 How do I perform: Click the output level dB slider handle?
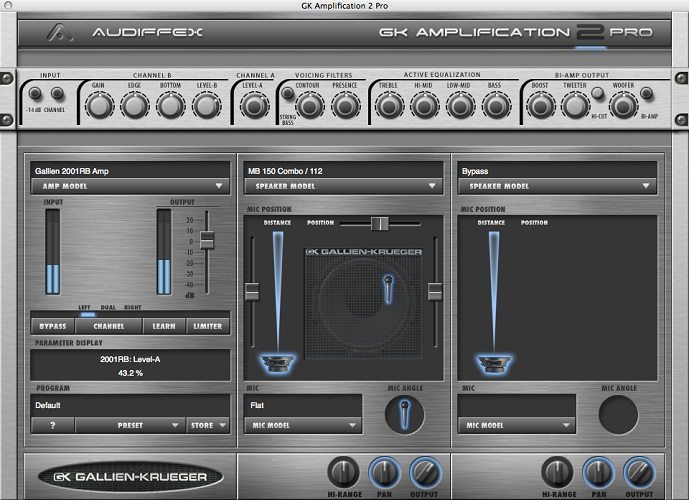[x=207, y=240]
